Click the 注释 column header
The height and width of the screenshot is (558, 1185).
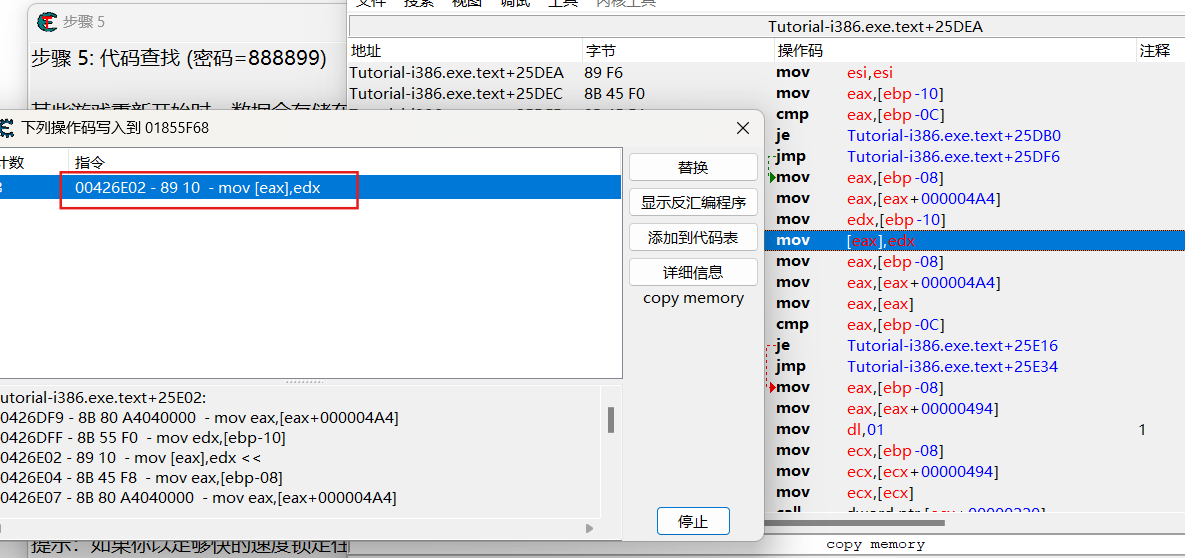[x=1154, y=51]
